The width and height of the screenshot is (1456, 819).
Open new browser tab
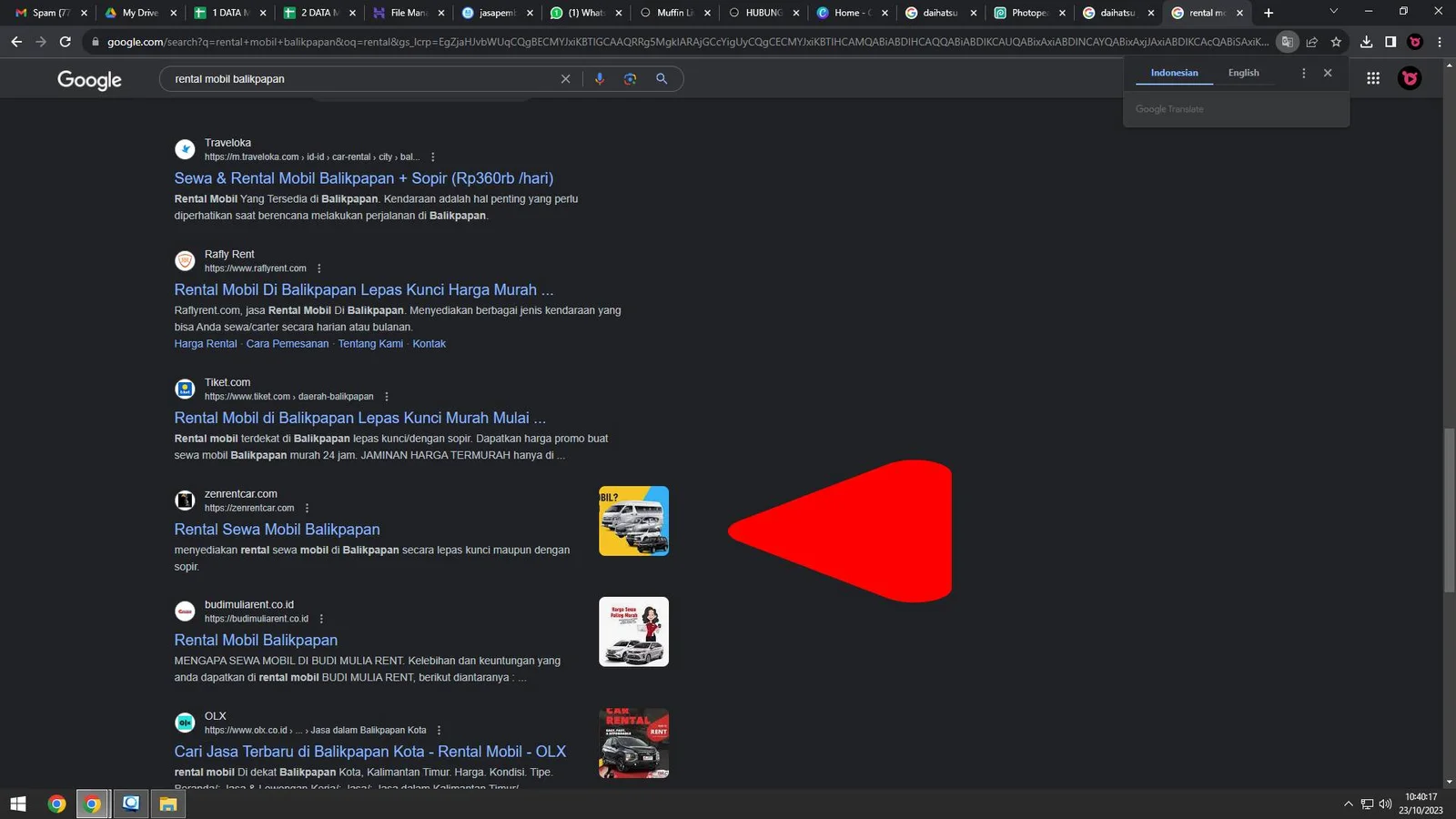pos(1269,13)
